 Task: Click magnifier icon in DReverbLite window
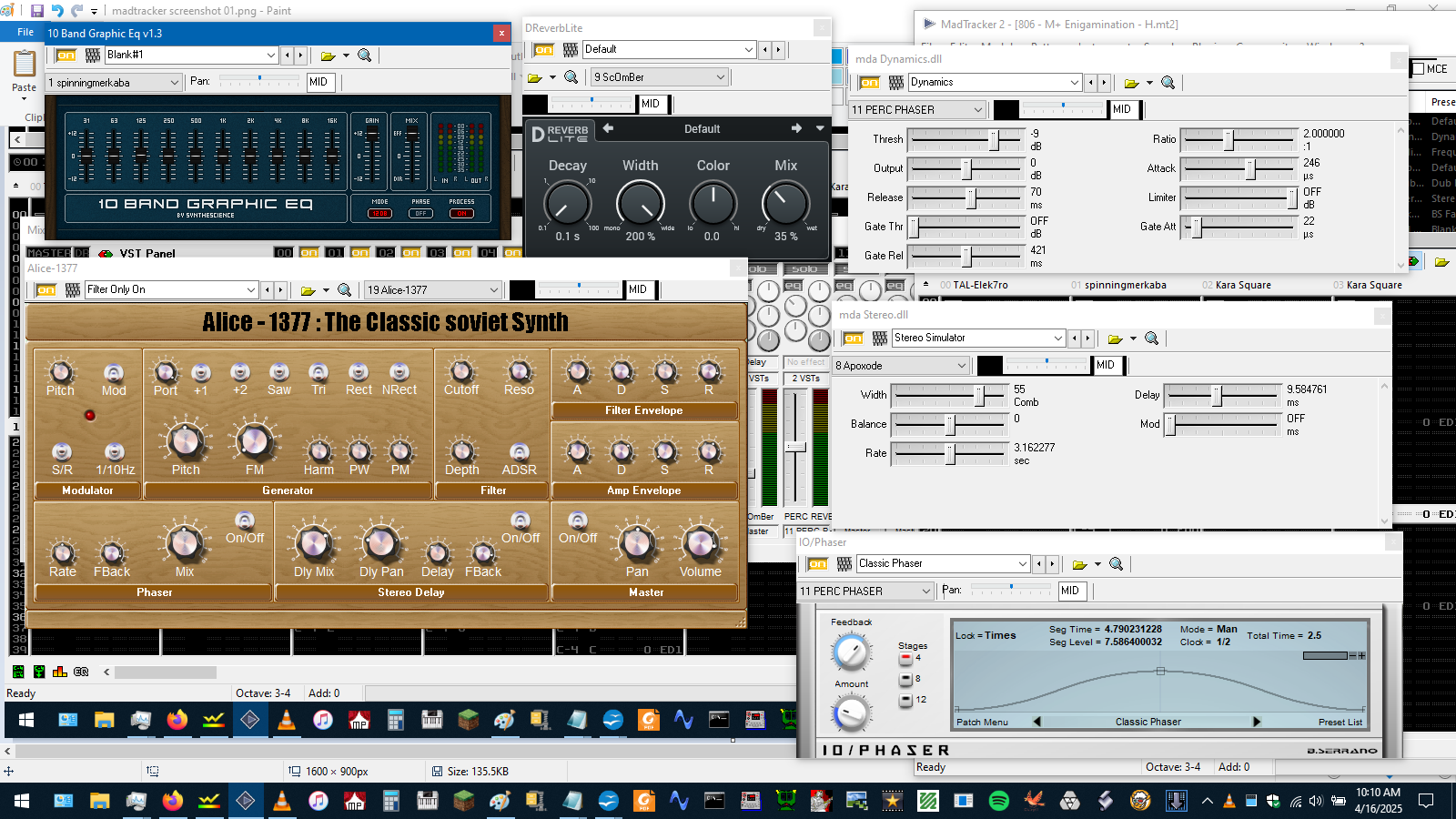[571, 77]
